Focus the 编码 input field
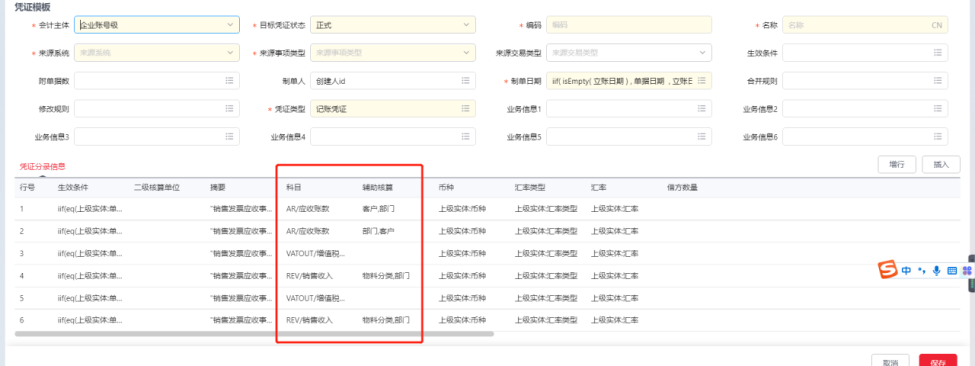Viewport: 975px width, 366px height. (x=629, y=25)
